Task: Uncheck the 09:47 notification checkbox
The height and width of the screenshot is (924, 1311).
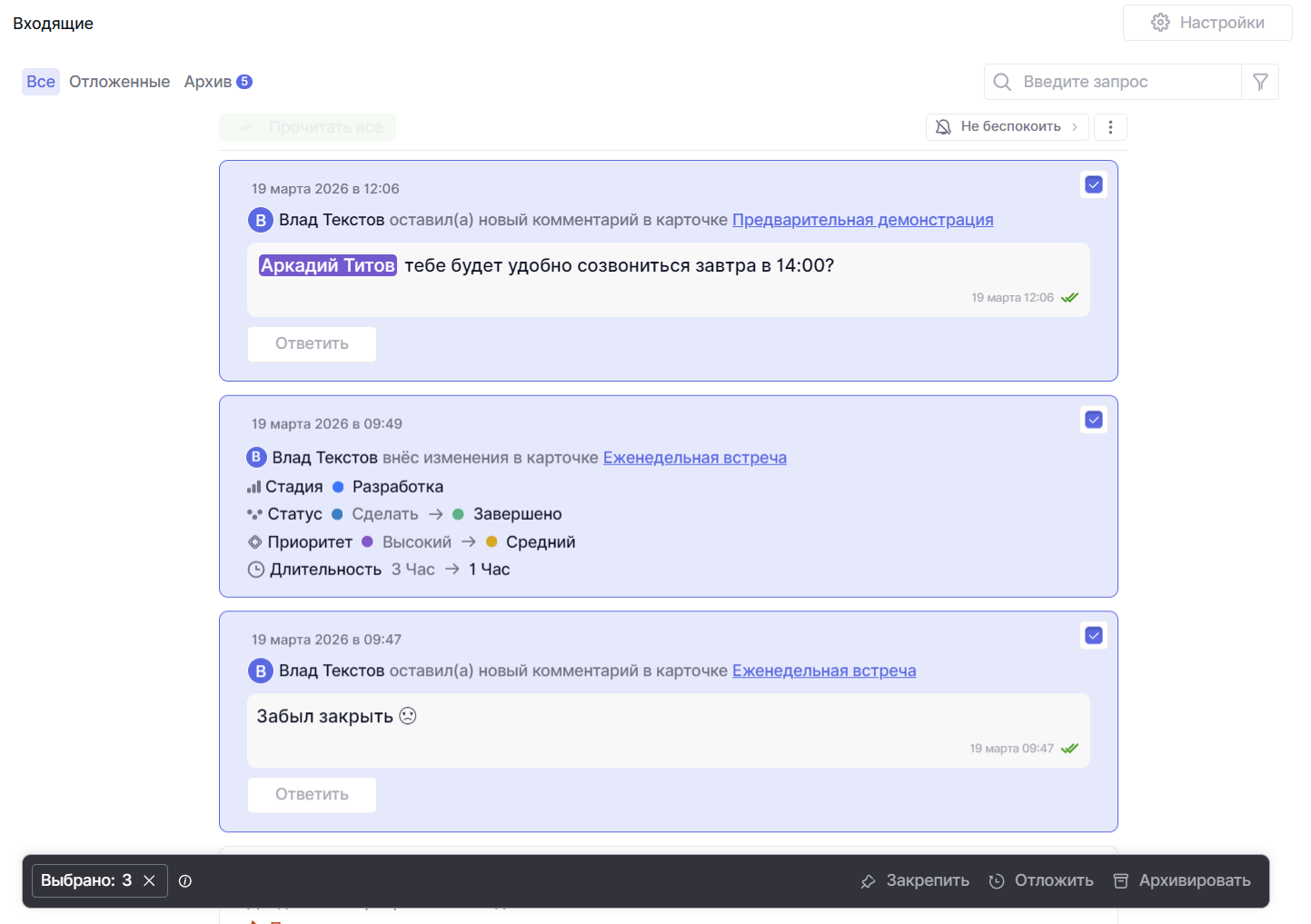Action: pos(1094,635)
